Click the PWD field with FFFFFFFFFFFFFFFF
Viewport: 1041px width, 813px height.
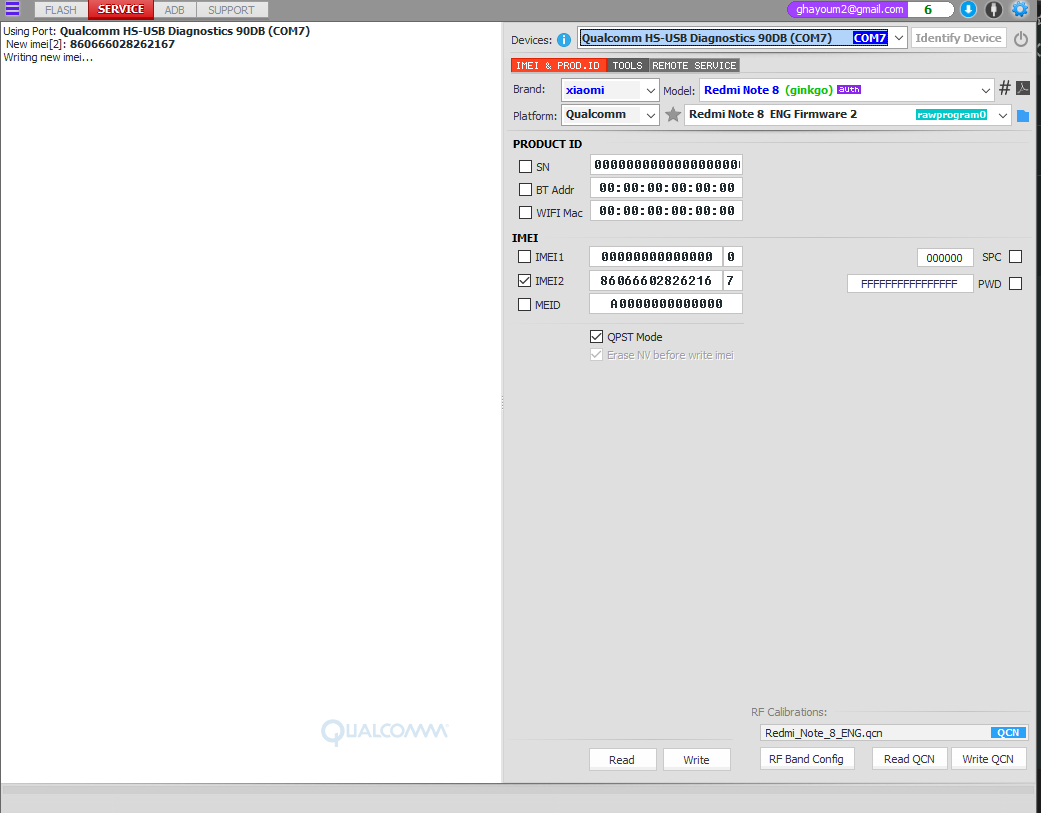click(910, 284)
